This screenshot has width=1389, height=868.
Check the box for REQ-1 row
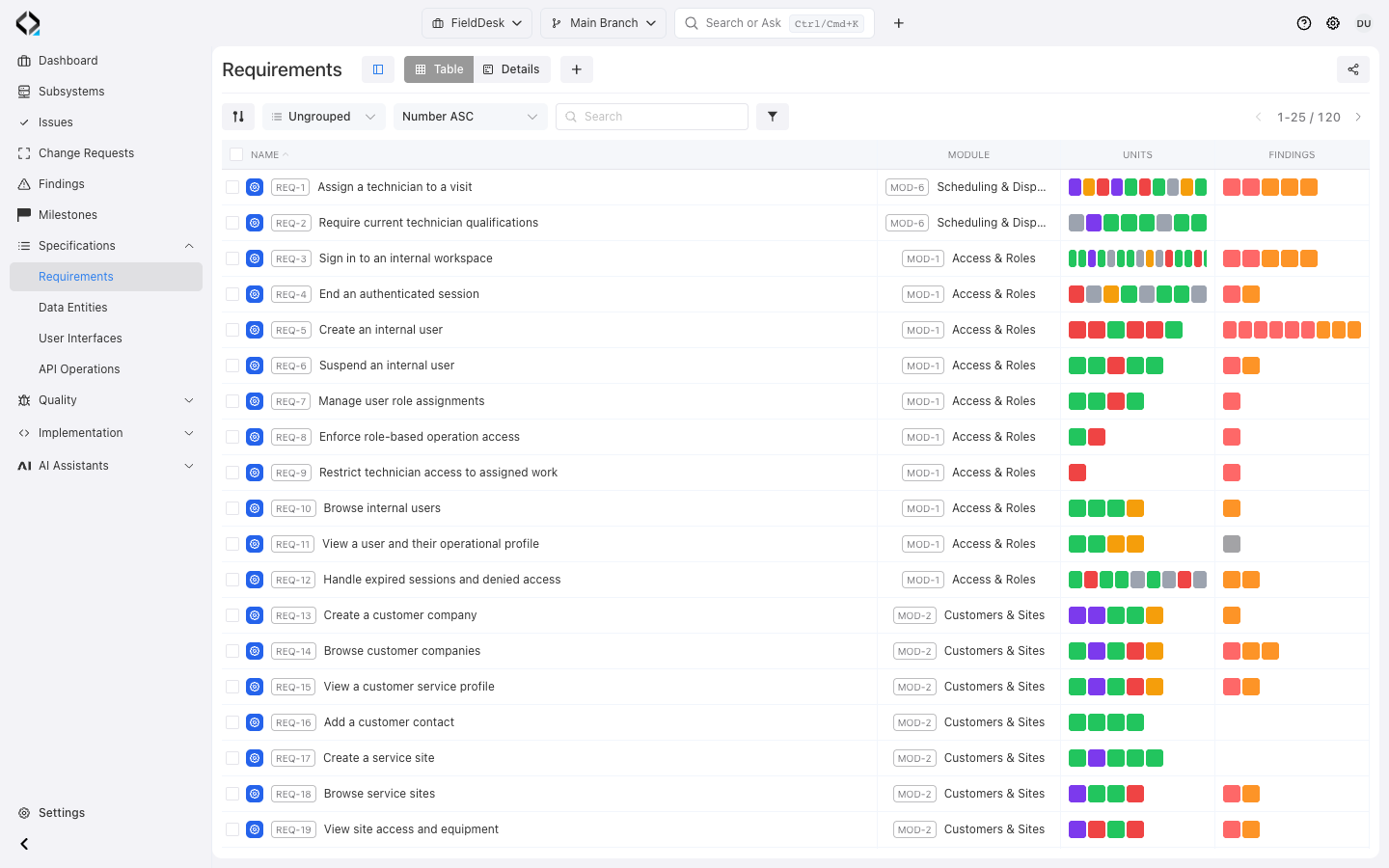(232, 187)
